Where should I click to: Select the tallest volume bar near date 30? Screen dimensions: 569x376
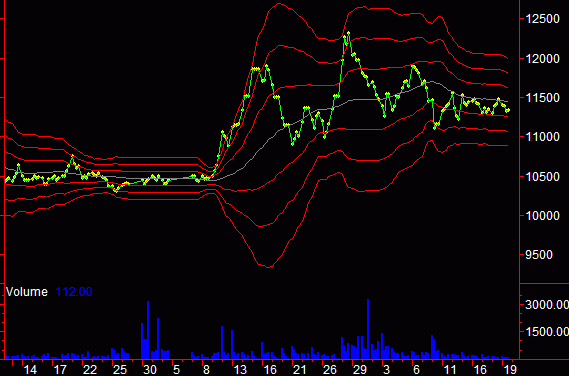coord(148,330)
